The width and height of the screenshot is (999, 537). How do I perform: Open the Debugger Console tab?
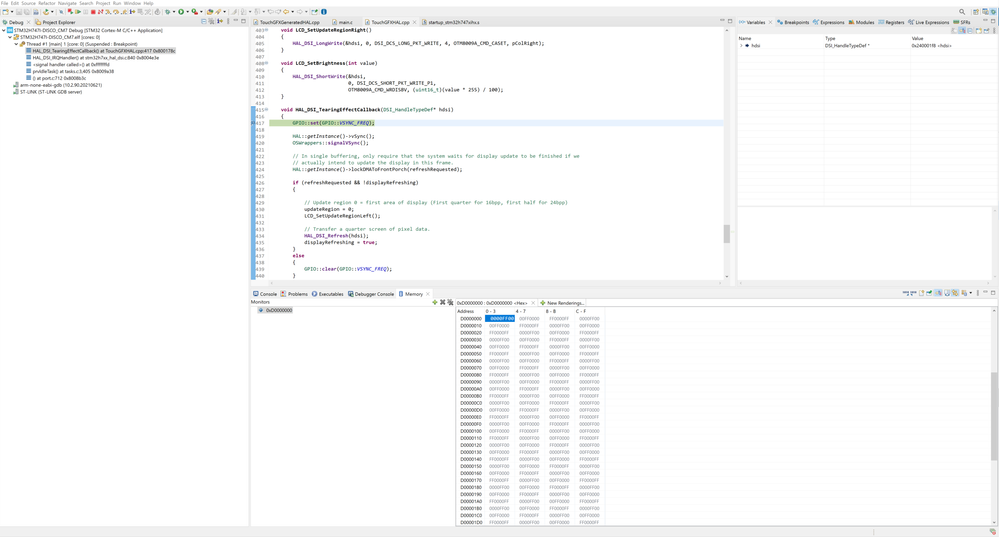pos(371,294)
